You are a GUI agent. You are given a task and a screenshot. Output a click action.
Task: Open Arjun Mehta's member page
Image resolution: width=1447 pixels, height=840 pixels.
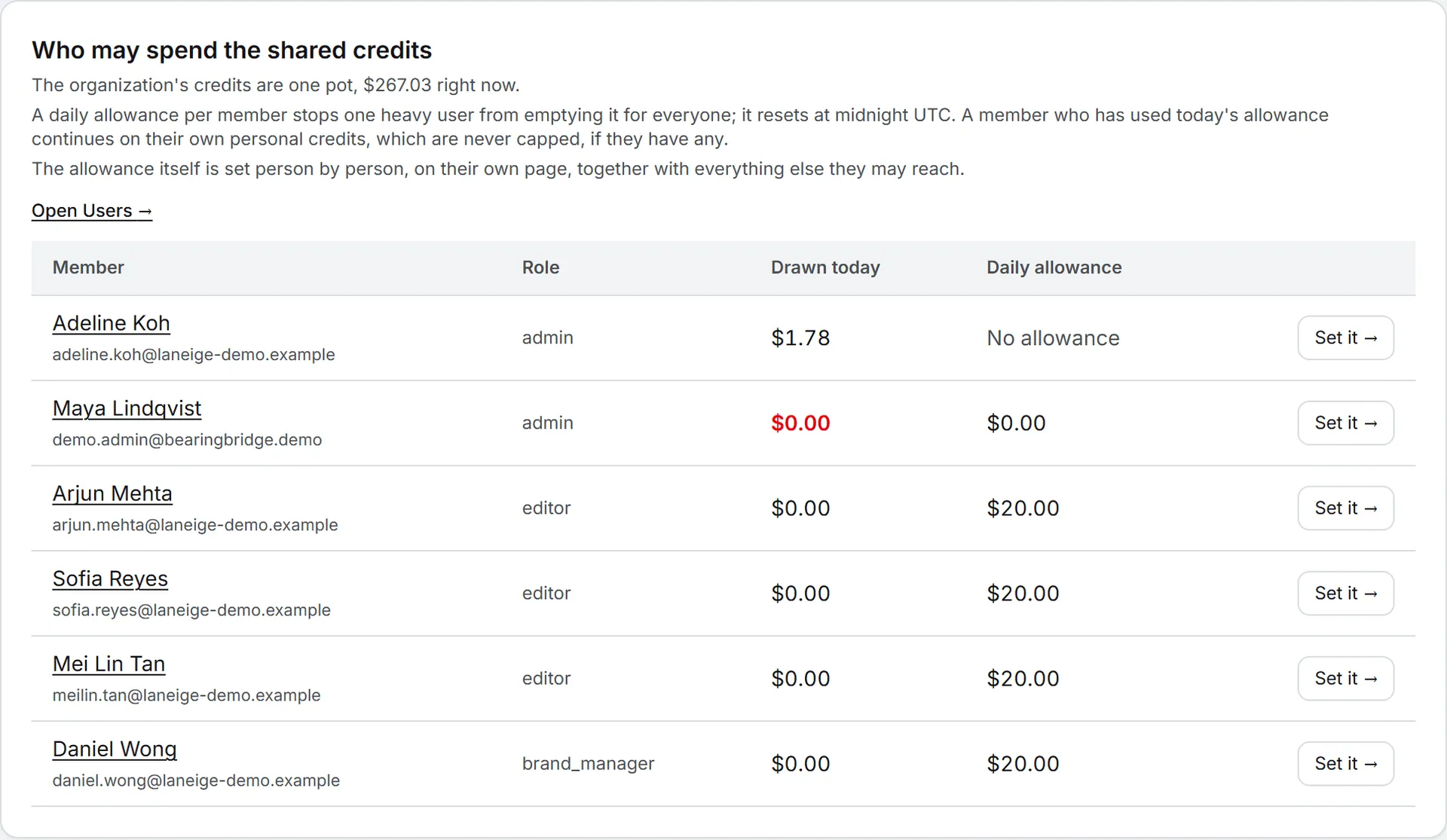pyautogui.click(x=112, y=493)
